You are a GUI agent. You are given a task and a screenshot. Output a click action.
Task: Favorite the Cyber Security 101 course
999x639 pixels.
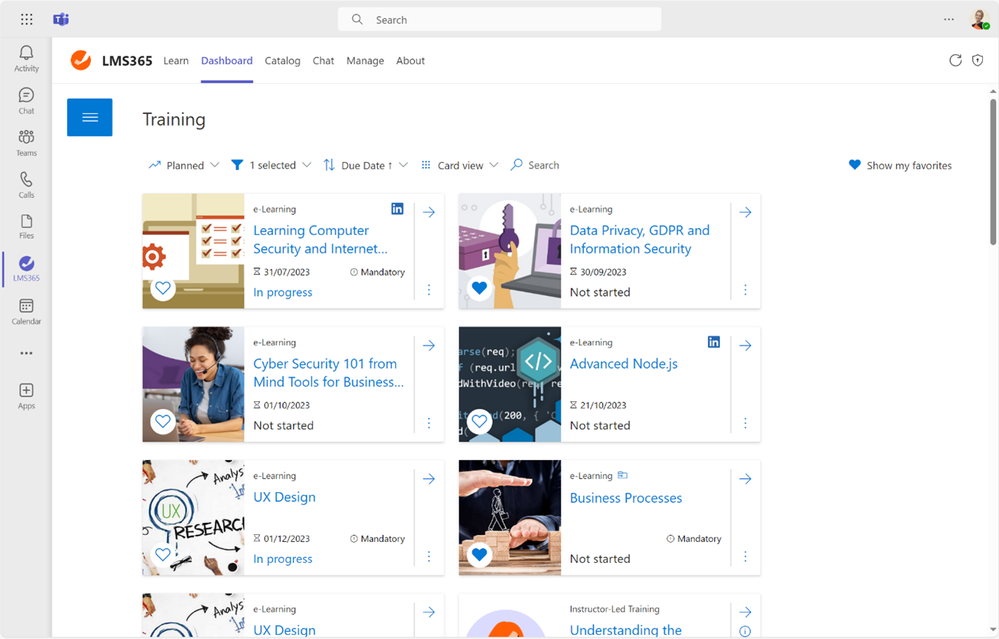click(163, 421)
